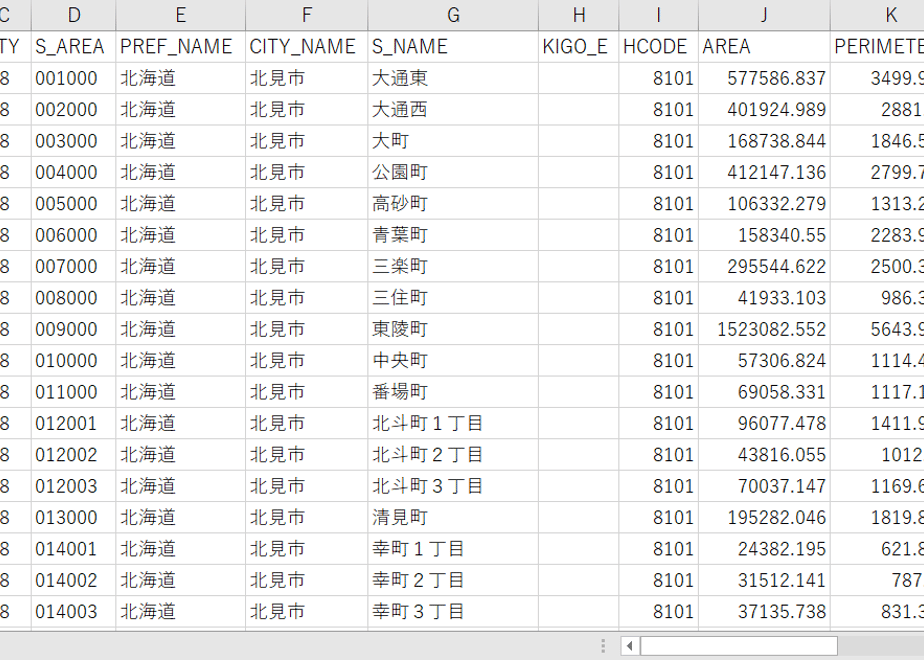Select the cell 大通西

[453, 109]
